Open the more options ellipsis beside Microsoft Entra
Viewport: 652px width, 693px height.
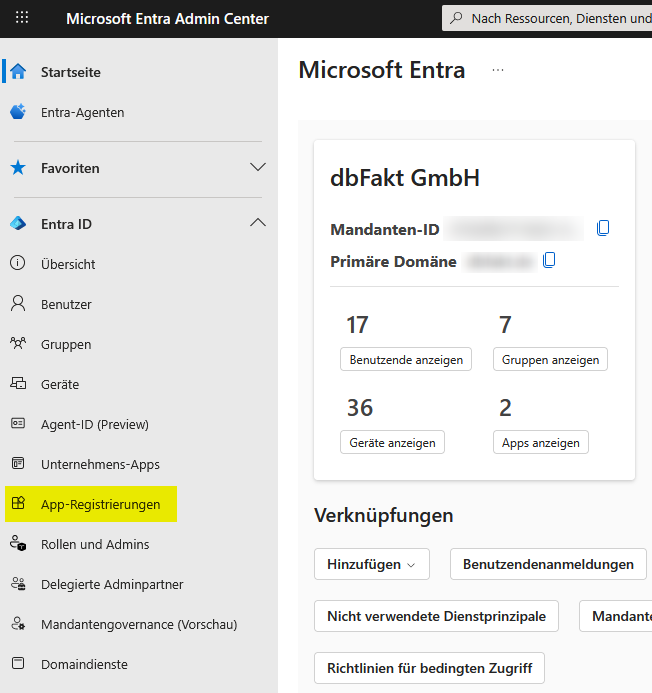[x=498, y=70]
